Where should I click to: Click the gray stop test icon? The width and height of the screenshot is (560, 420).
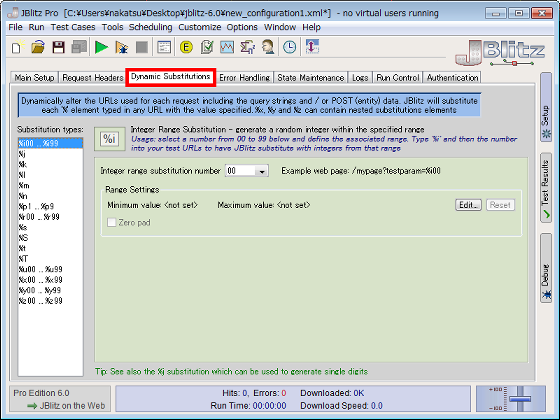click(142, 47)
